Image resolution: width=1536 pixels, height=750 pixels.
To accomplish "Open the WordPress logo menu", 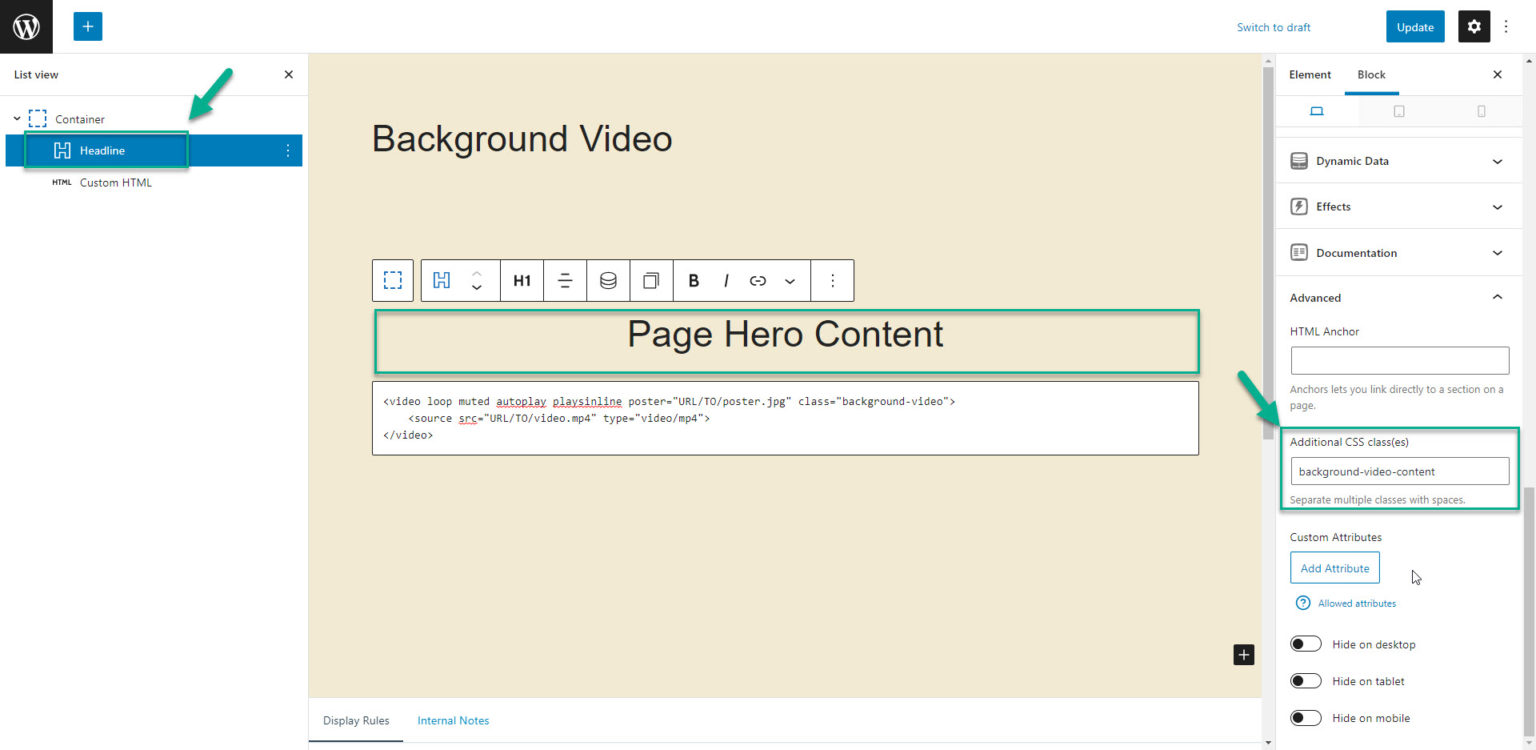I will tap(26, 26).
